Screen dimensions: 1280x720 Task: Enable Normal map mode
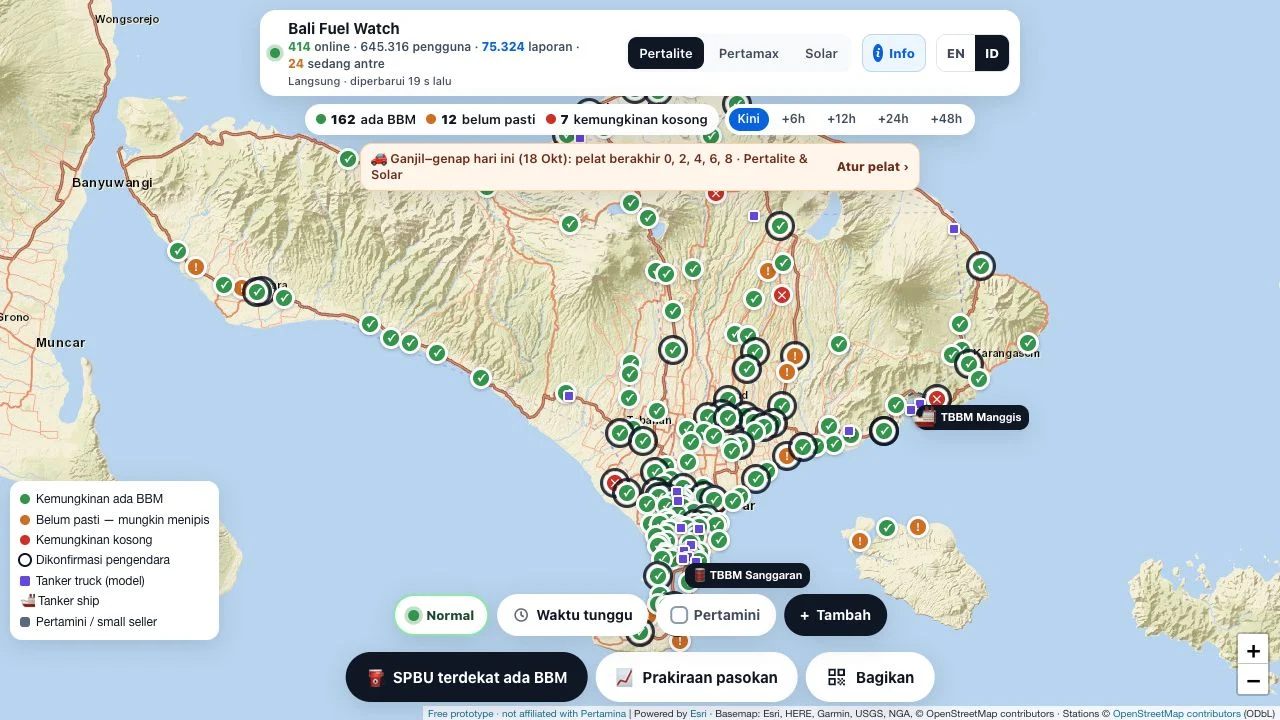(440, 615)
